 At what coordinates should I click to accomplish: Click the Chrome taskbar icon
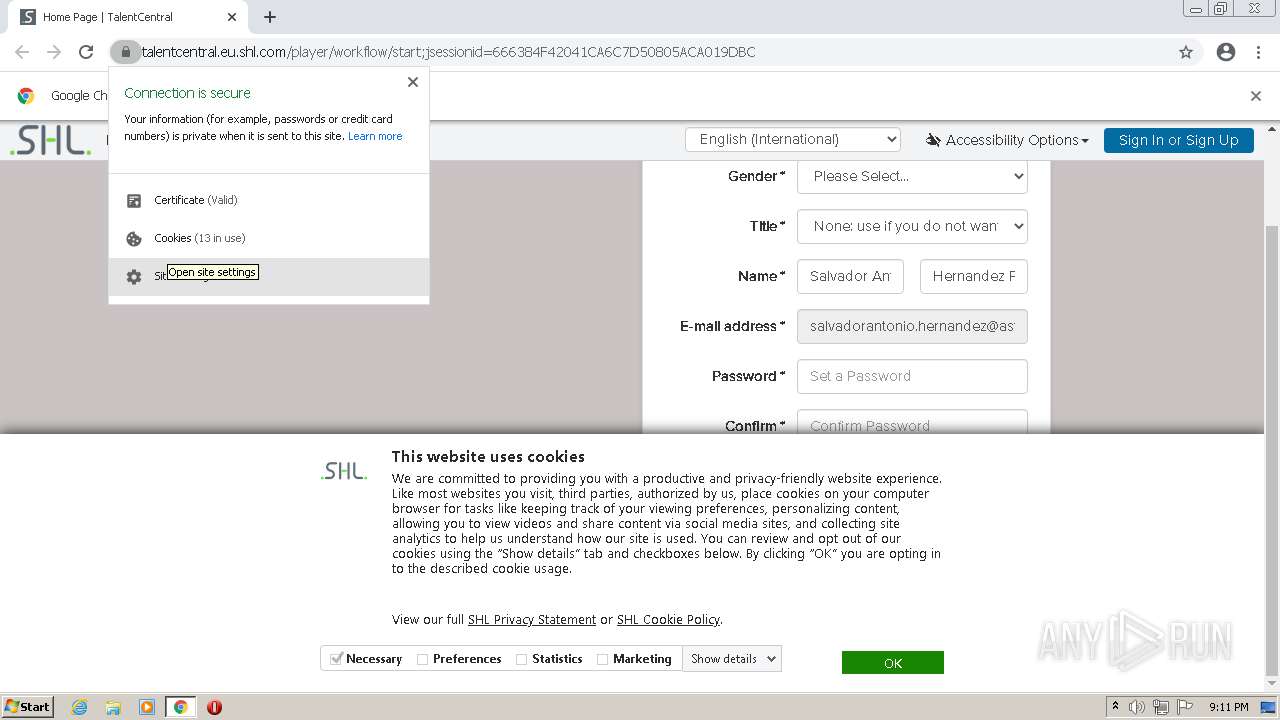181,707
